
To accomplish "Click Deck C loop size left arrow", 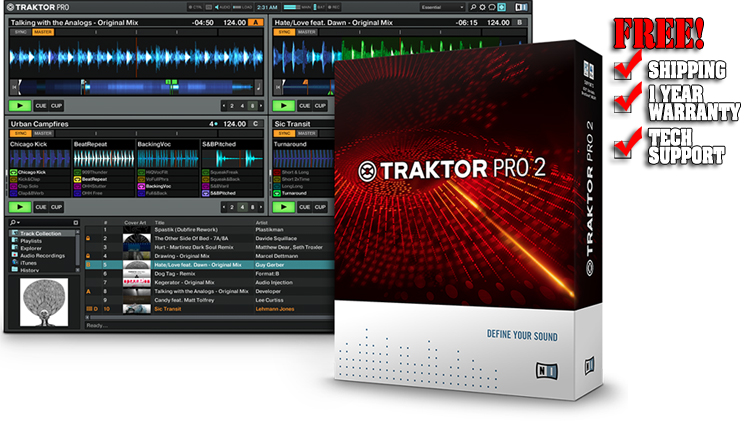I will 223,207.
